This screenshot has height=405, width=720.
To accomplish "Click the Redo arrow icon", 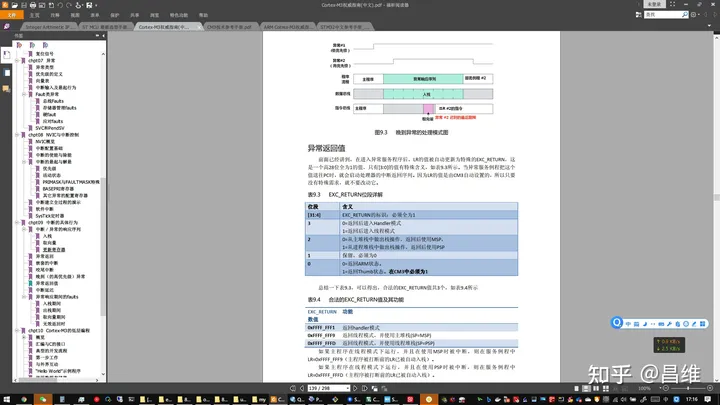I will [x=69, y=5].
